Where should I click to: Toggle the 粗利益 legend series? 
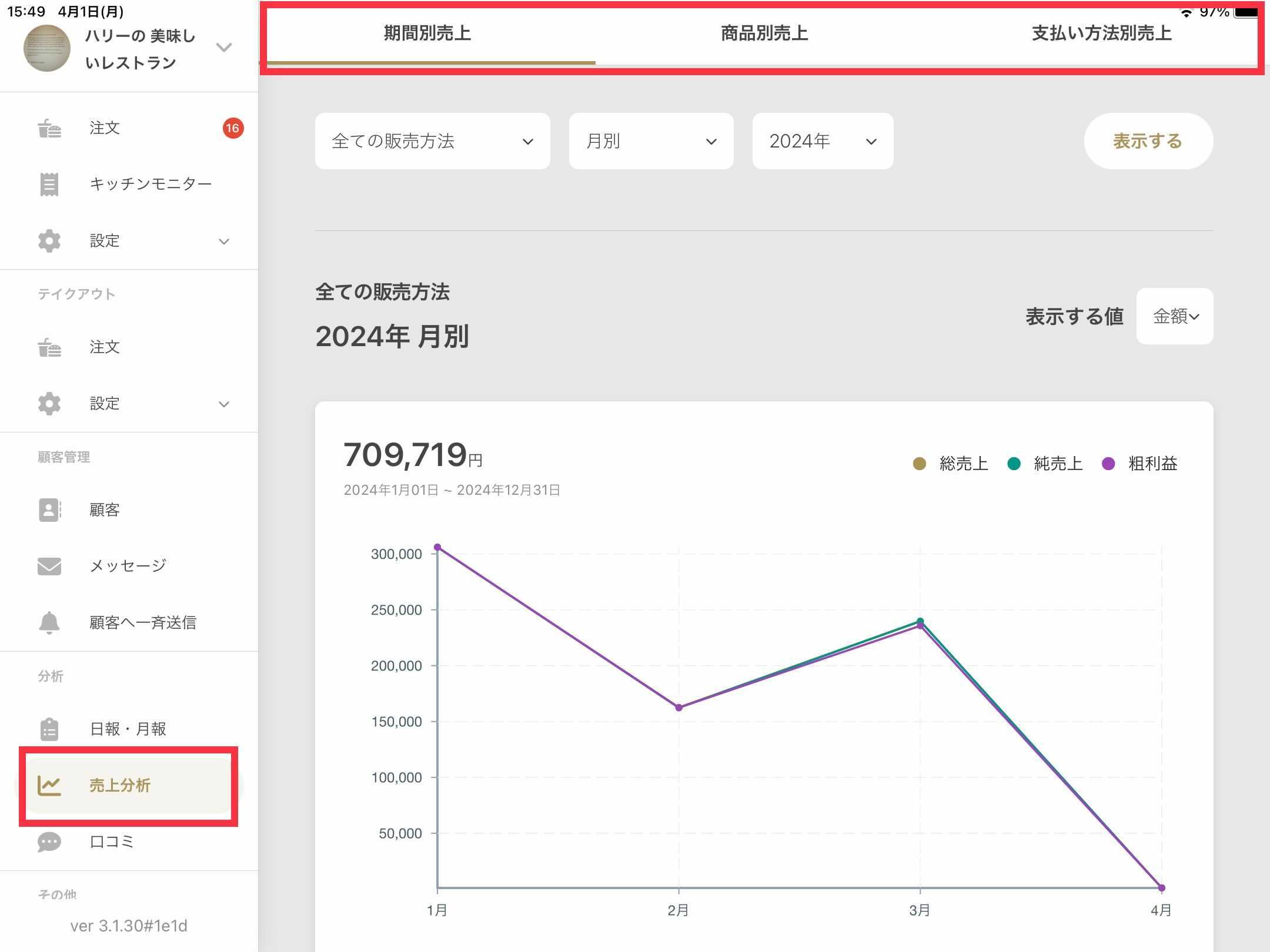[x=1139, y=464]
